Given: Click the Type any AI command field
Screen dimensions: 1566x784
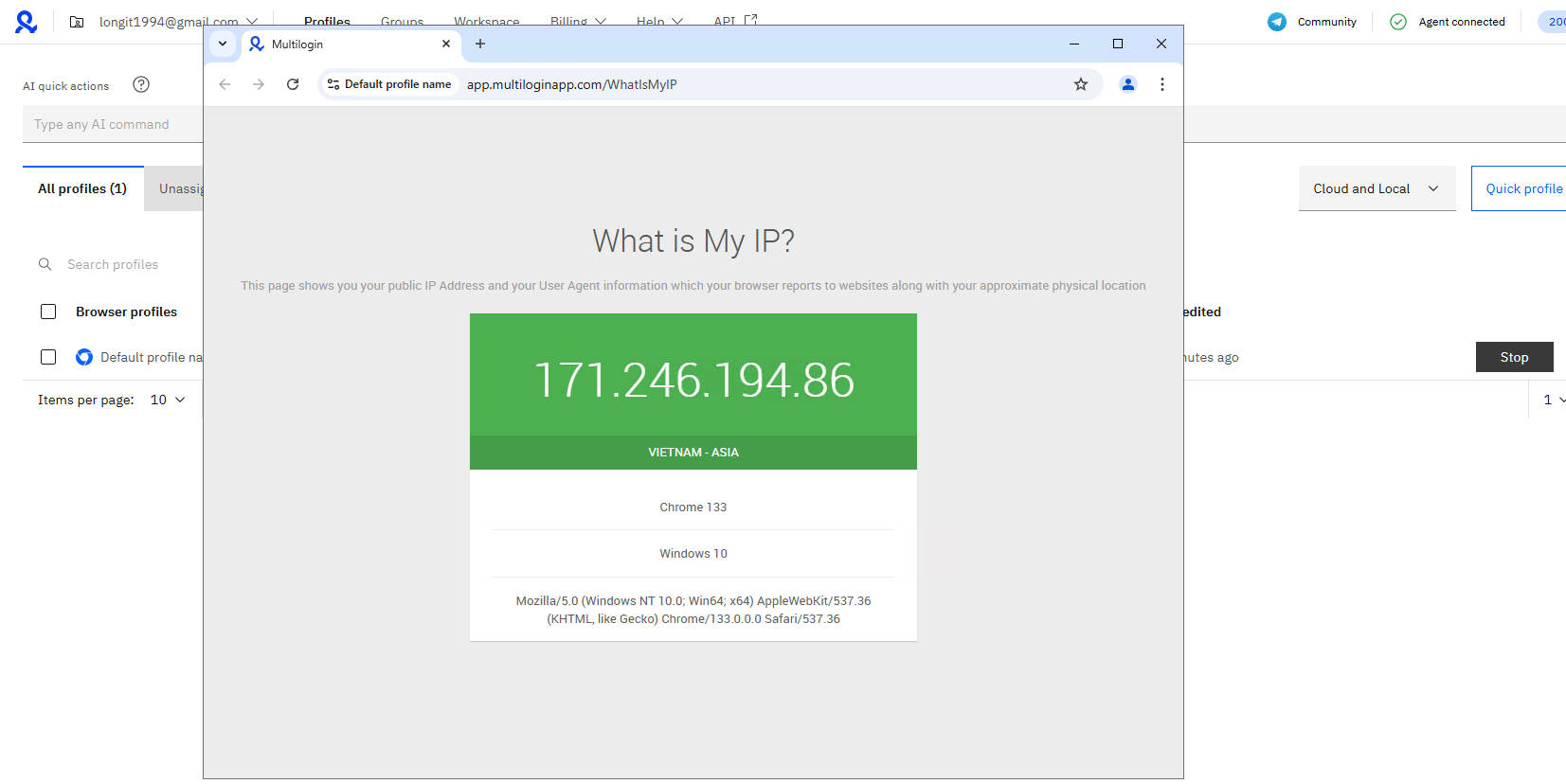Looking at the screenshot, I should (114, 124).
